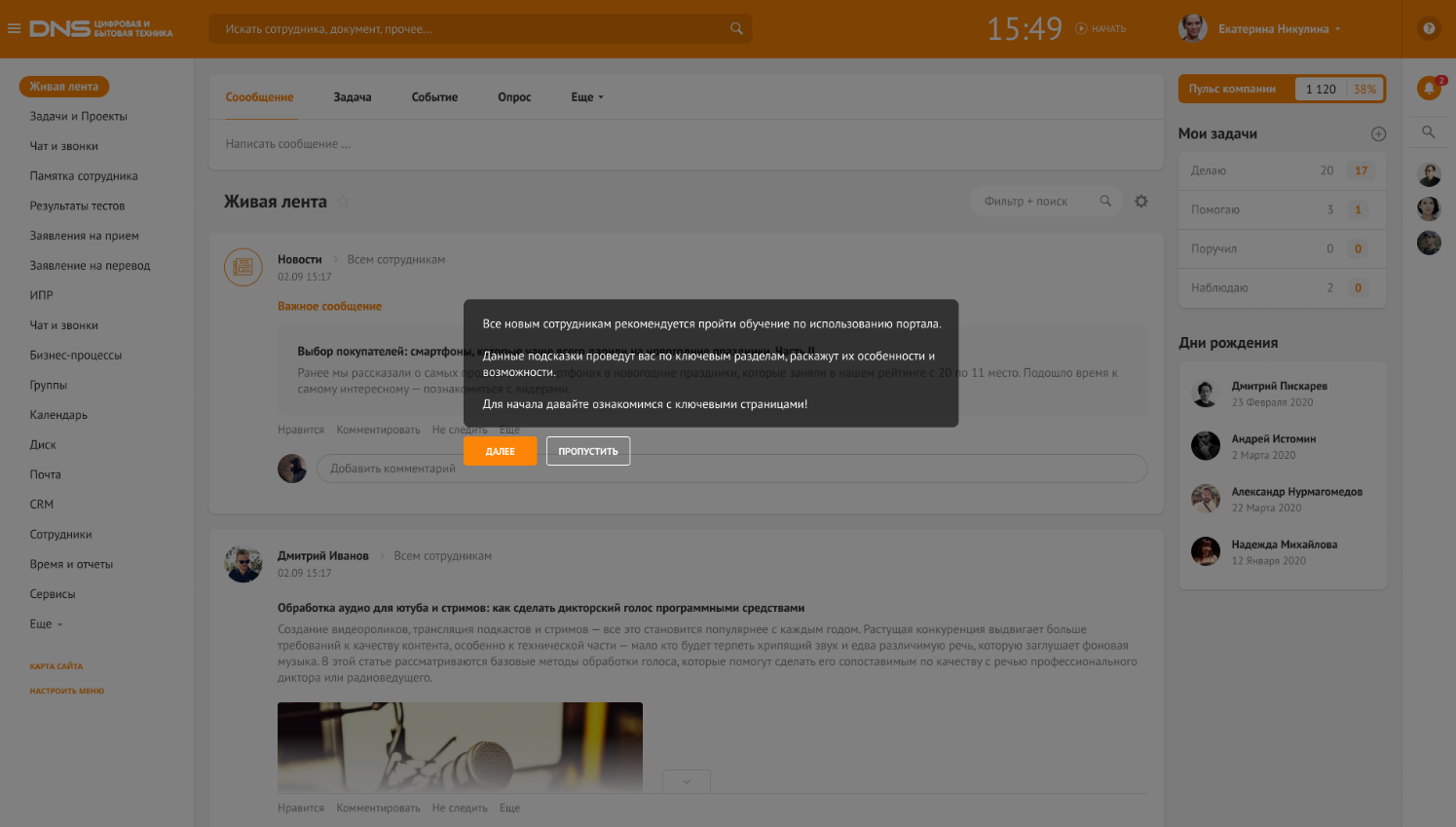1456x827 pixels.
Task: Click the search magnifier in top bar
Action: coord(736,29)
